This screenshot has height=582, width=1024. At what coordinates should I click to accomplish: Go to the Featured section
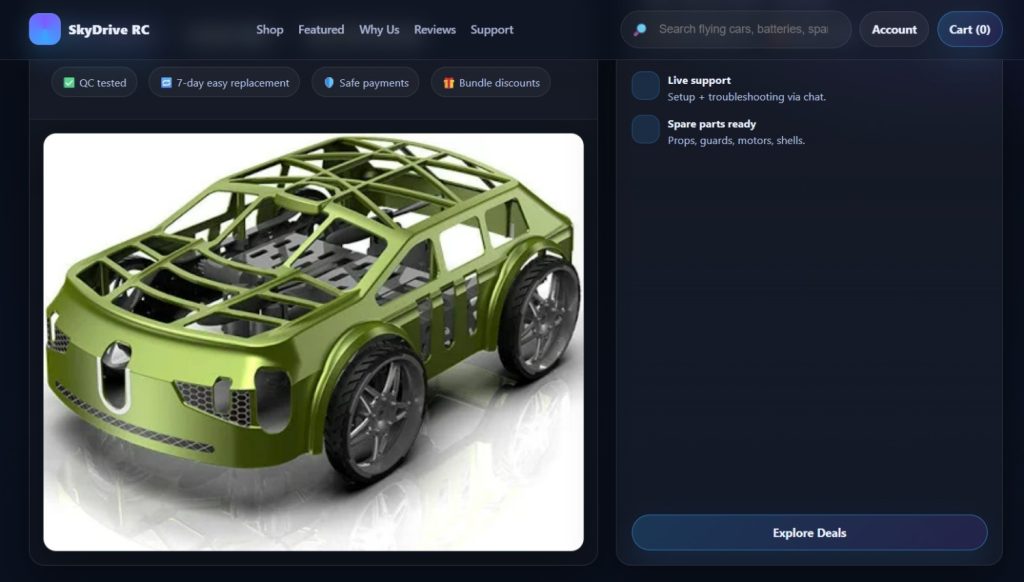point(321,29)
